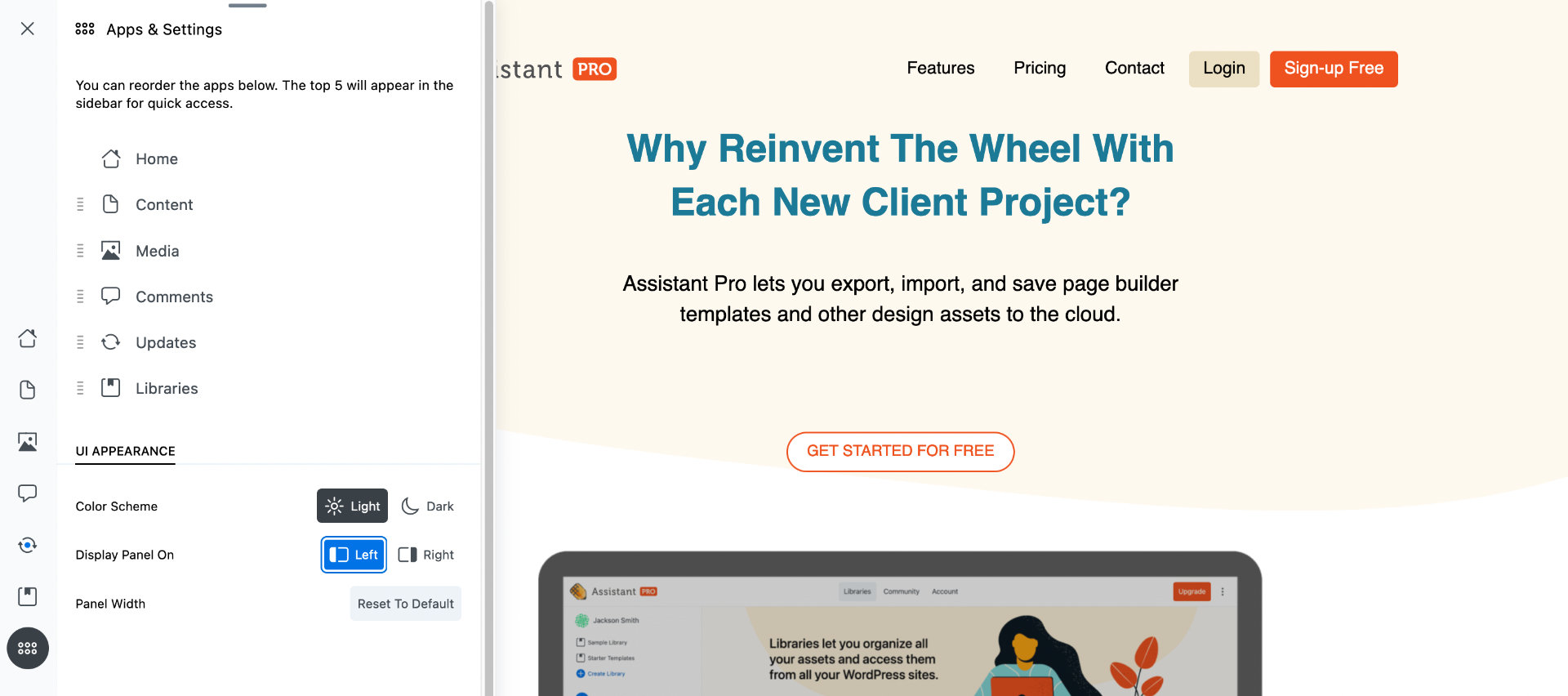
Task: Set panel display to Left
Action: [354, 555]
